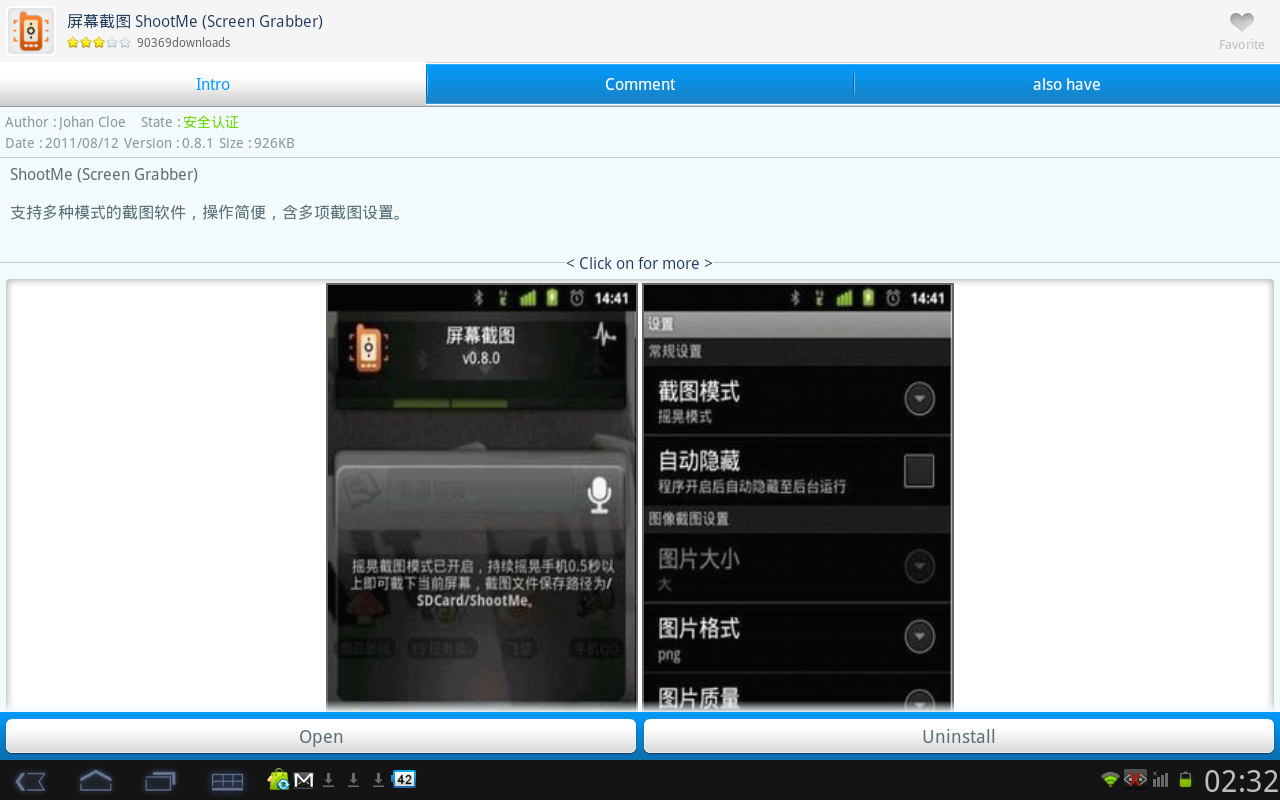
Task: Tap the Android home navigation icon
Action: tap(96, 780)
